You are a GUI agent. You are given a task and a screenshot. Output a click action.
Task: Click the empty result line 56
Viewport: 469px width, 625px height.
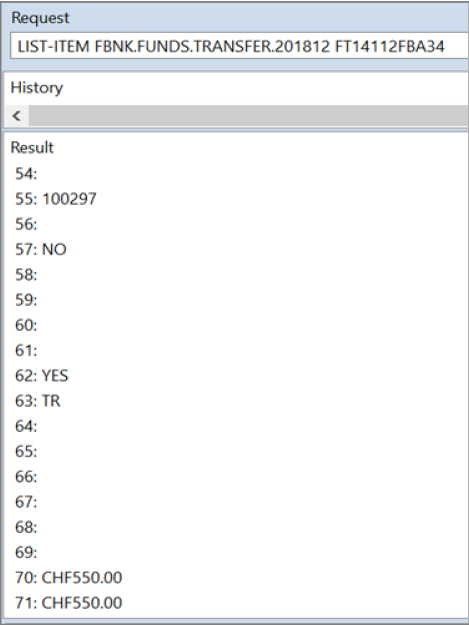pos(26,224)
